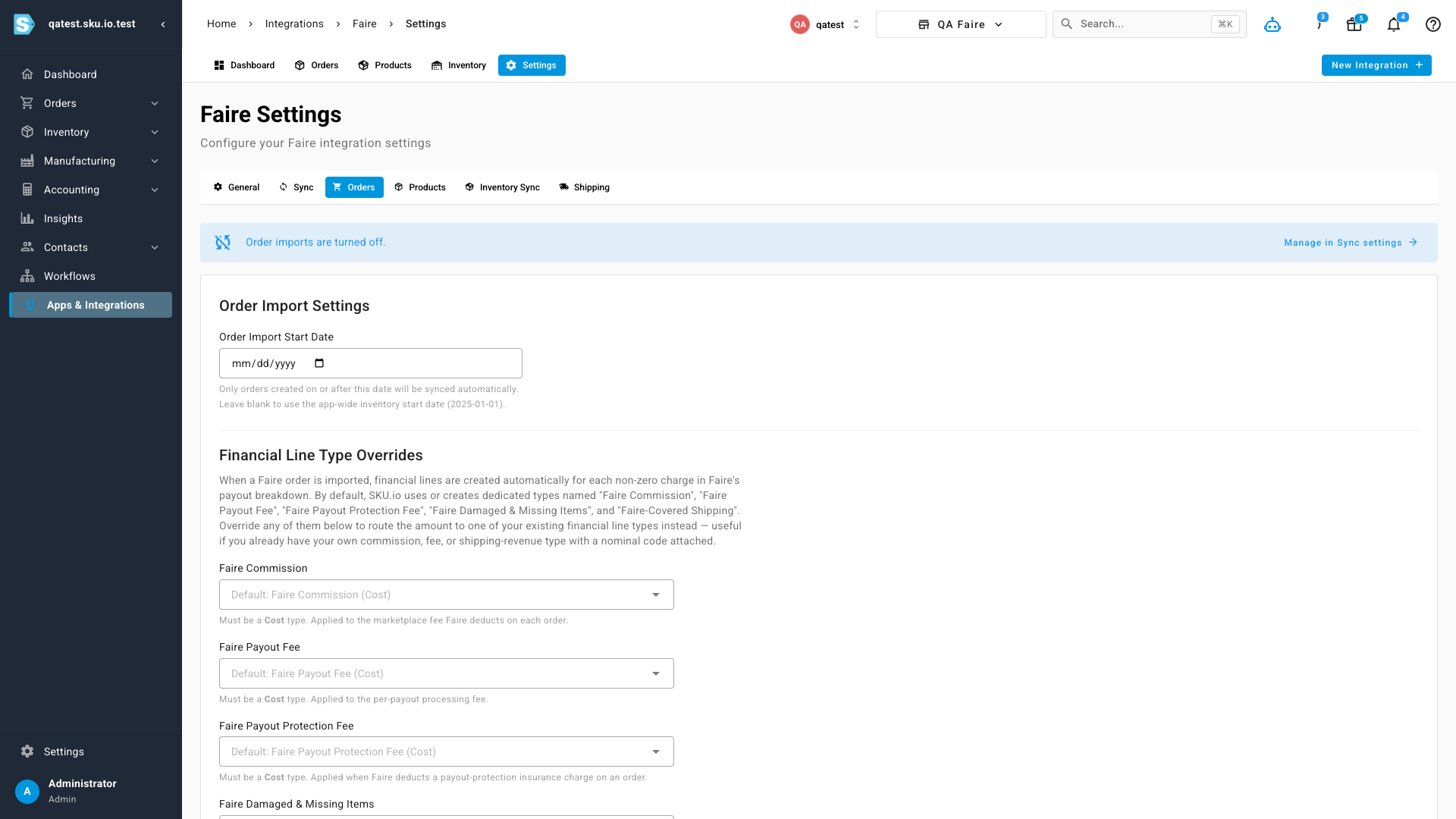Image resolution: width=1456 pixels, height=819 pixels.
Task: Click the Contacts people icon in sidebar
Action: tap(27, 247)
